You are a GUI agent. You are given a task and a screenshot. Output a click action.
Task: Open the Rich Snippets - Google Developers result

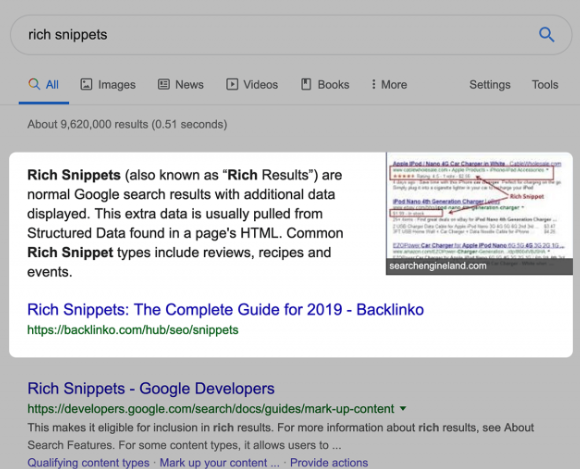pos(151,389)
